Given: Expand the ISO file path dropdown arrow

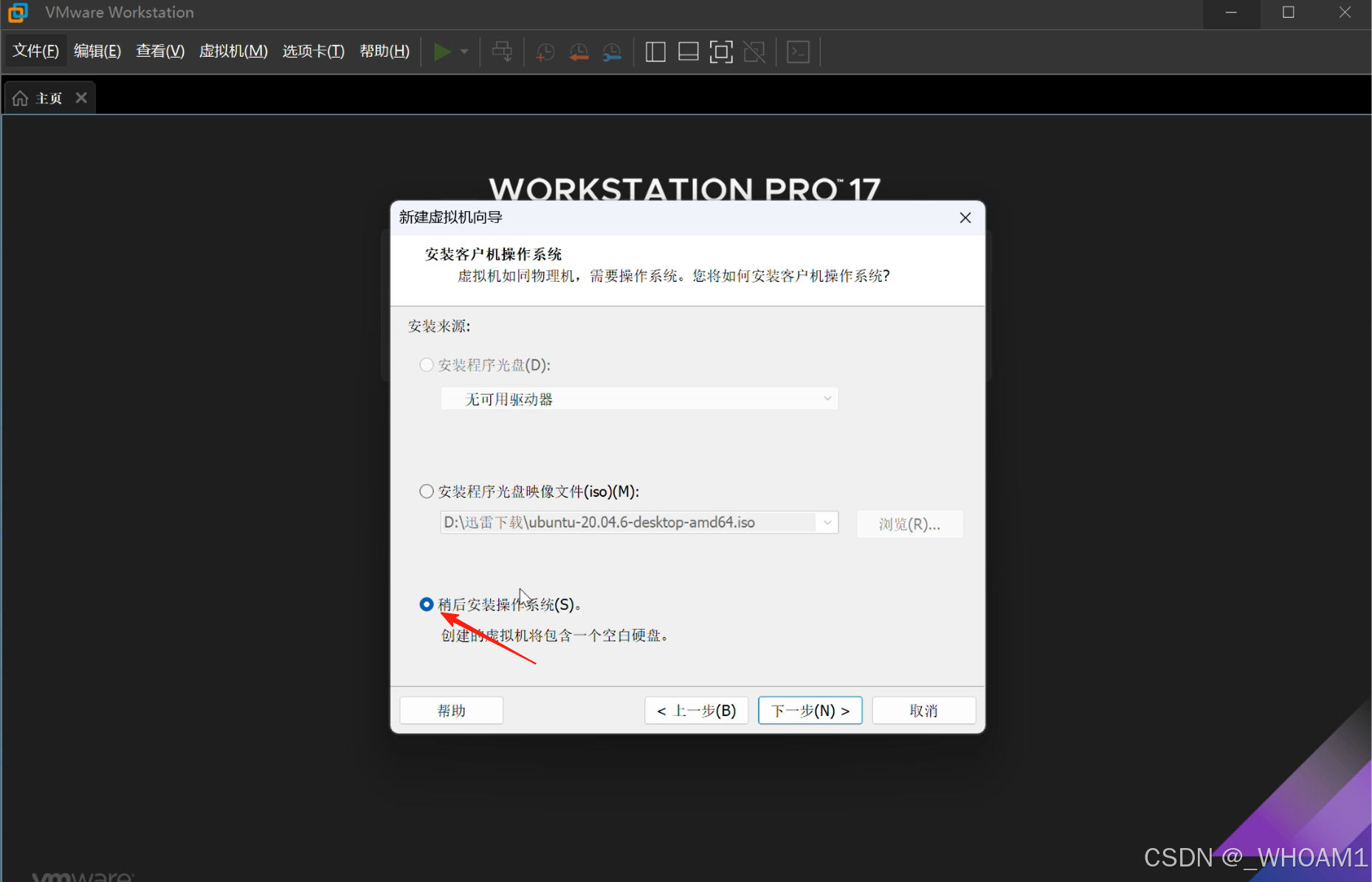Looking at the screenshot, I should pos(827,522).
